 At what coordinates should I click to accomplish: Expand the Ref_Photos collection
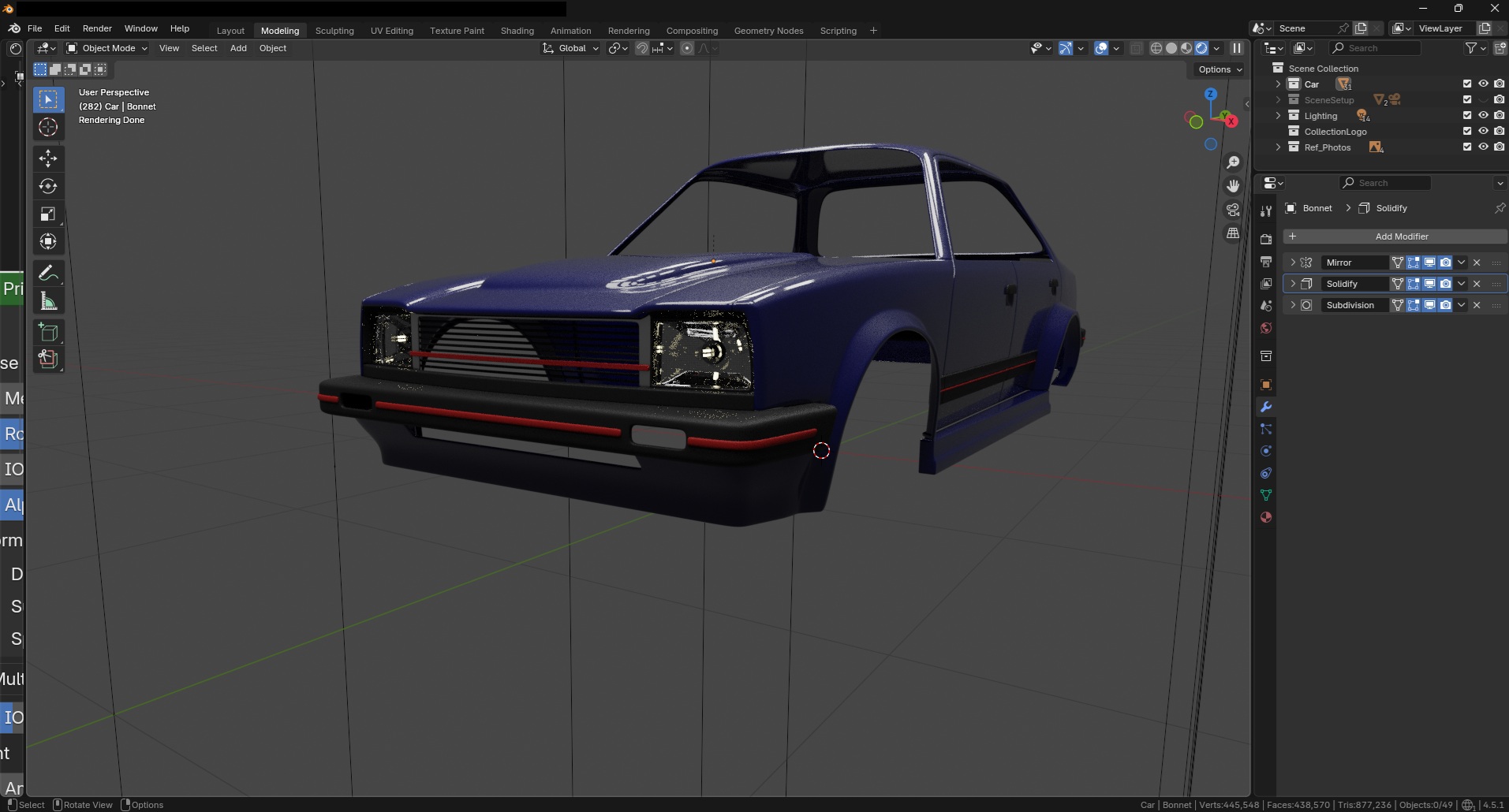[x=1278, y=147]
